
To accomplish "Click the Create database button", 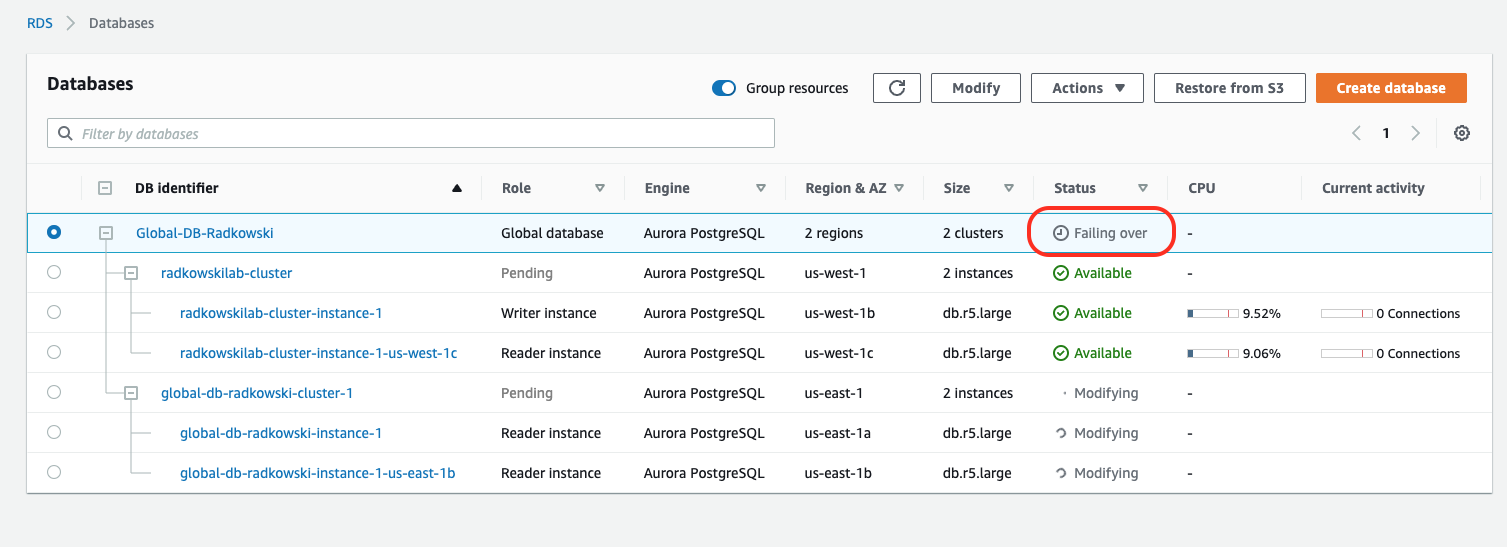I will (x=1390, y=88).
